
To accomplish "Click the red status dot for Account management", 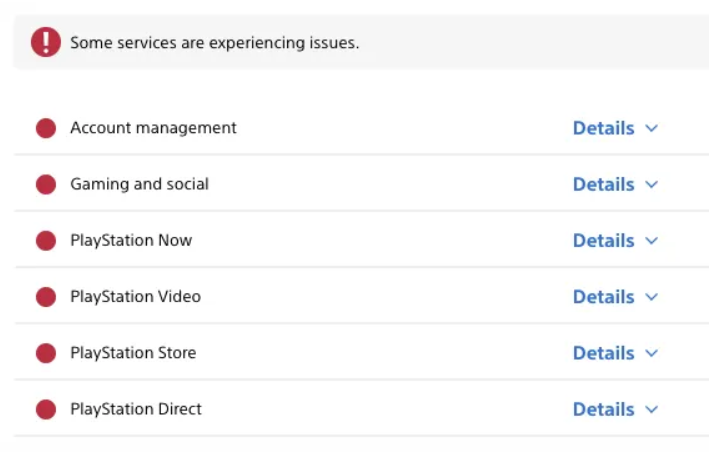I will pos(46,128).
